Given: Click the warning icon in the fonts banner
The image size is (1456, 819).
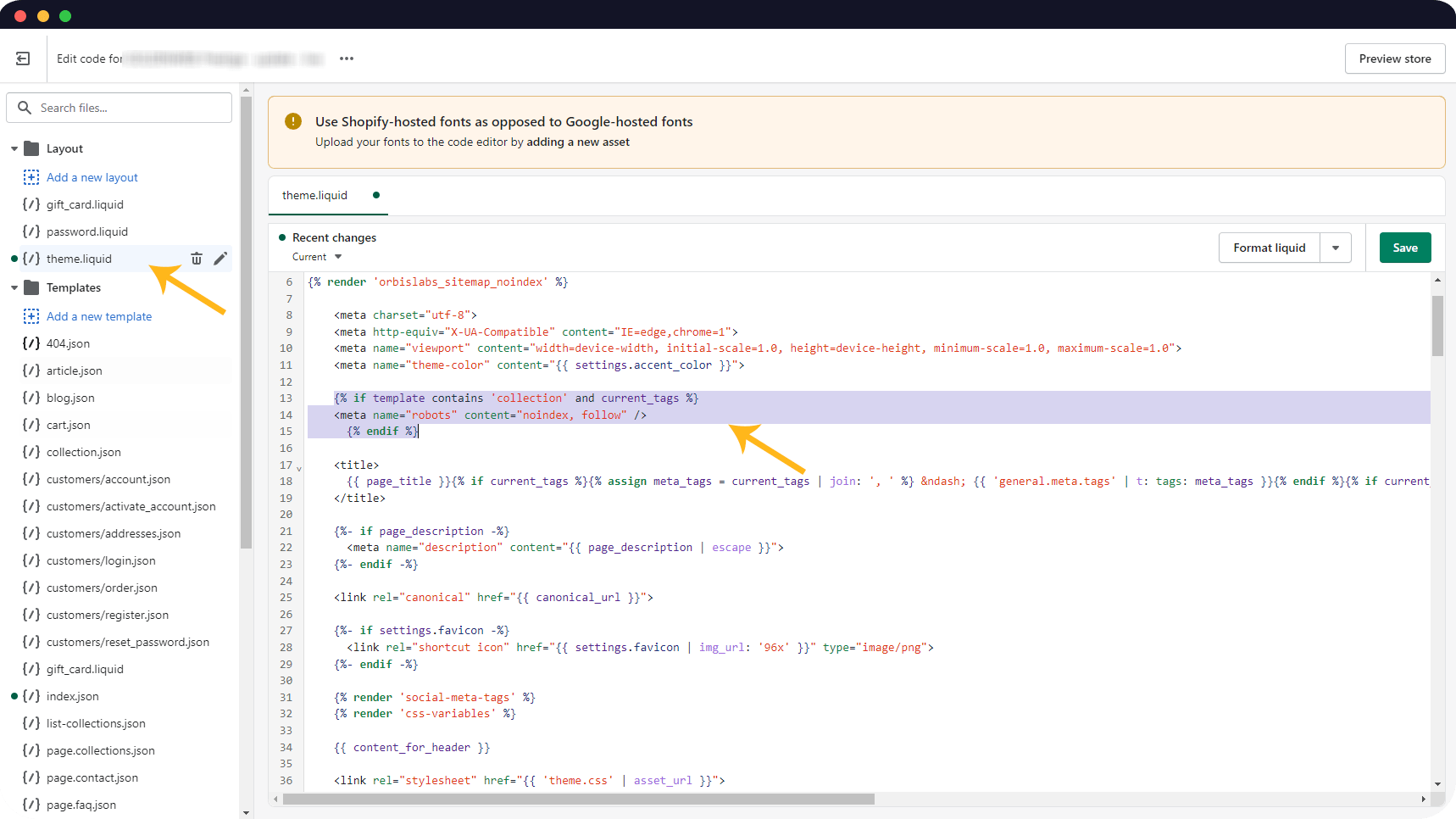Looking at the screenshot, I should point(293,121).
